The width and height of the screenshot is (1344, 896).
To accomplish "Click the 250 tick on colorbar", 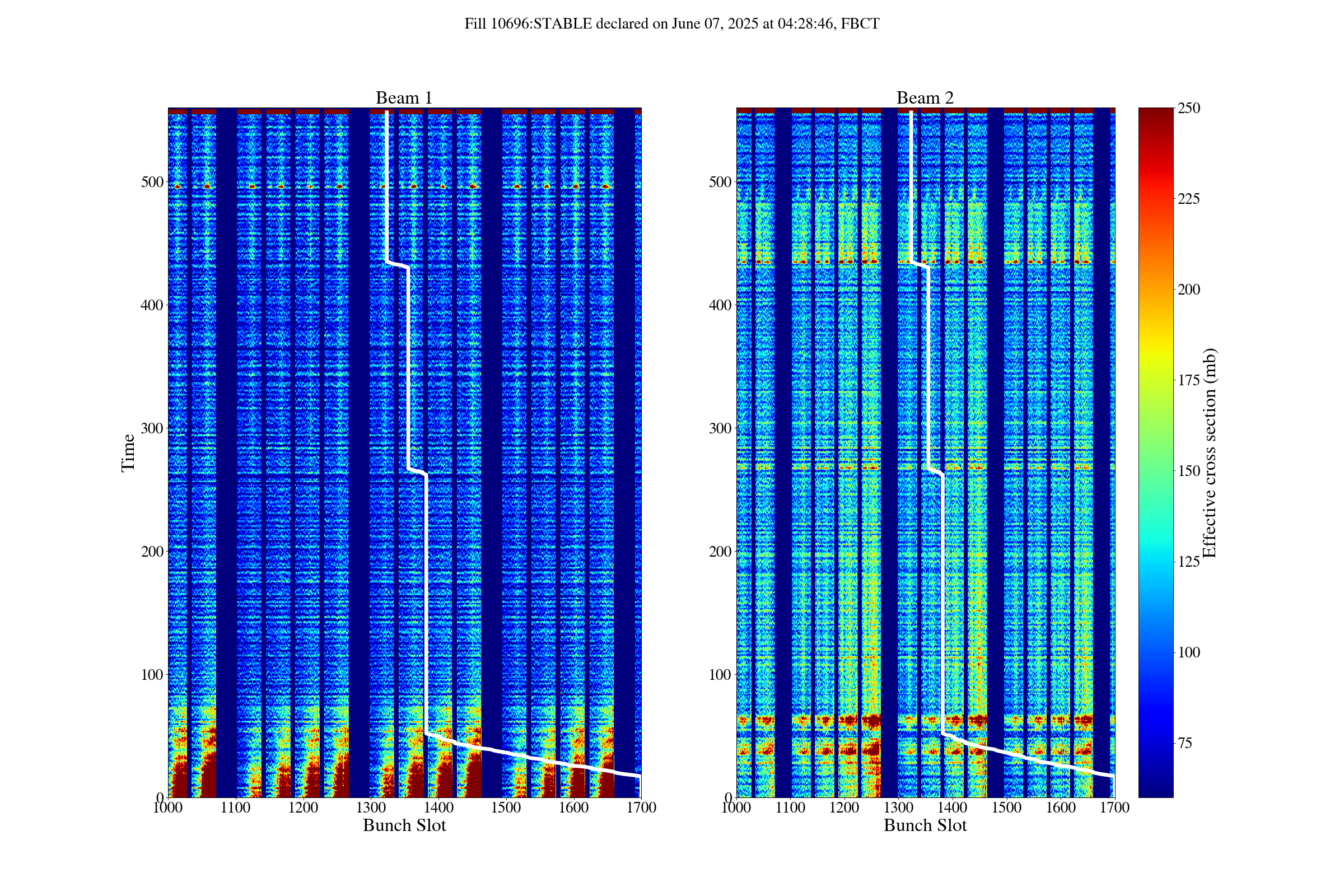I will [x=1188, y=108].
